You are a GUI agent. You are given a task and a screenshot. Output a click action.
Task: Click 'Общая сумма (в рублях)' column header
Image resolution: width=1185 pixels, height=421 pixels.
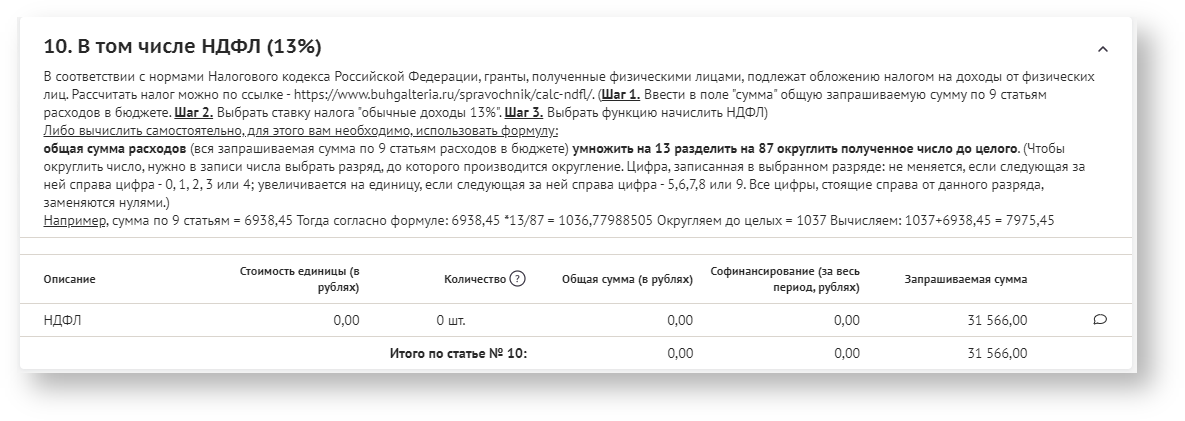click(x=627, y=279)
